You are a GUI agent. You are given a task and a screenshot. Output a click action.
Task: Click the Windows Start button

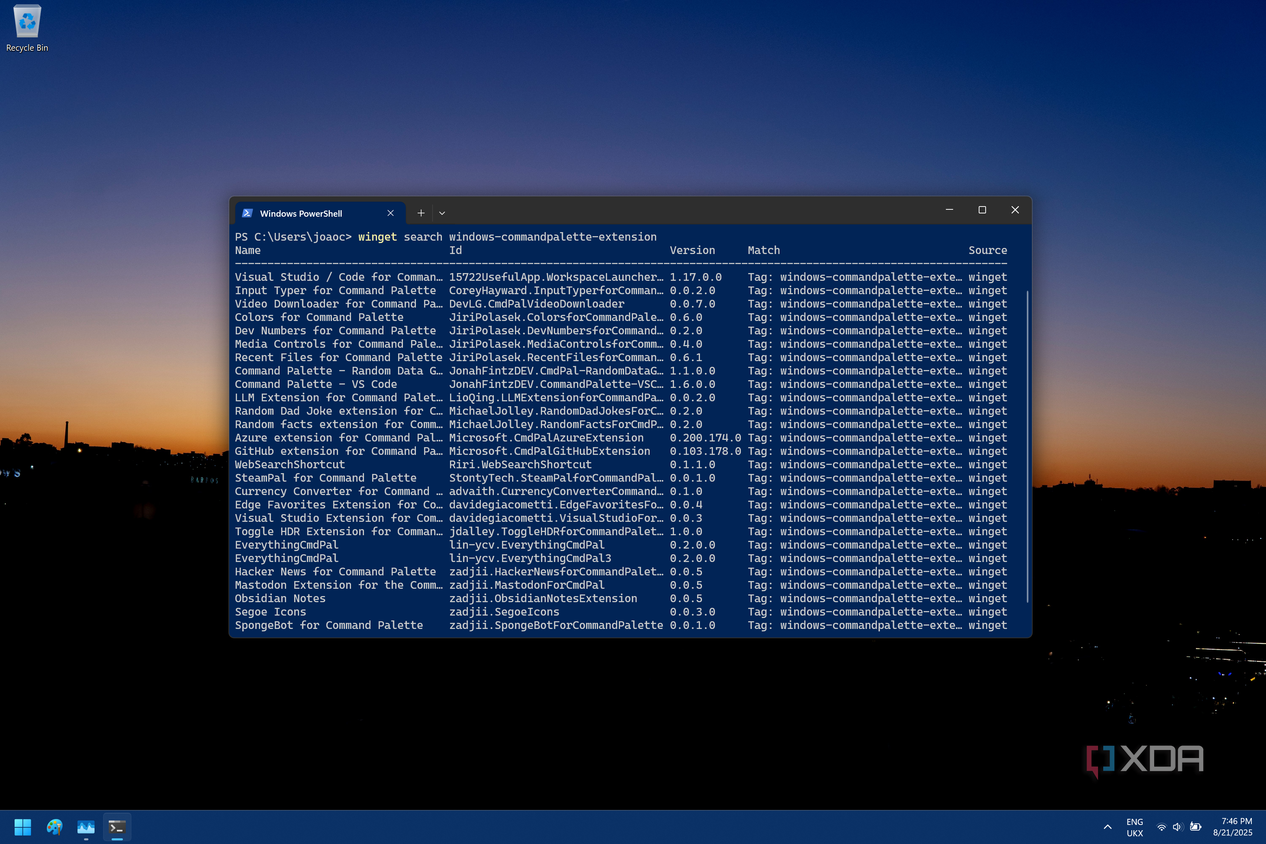22,827
